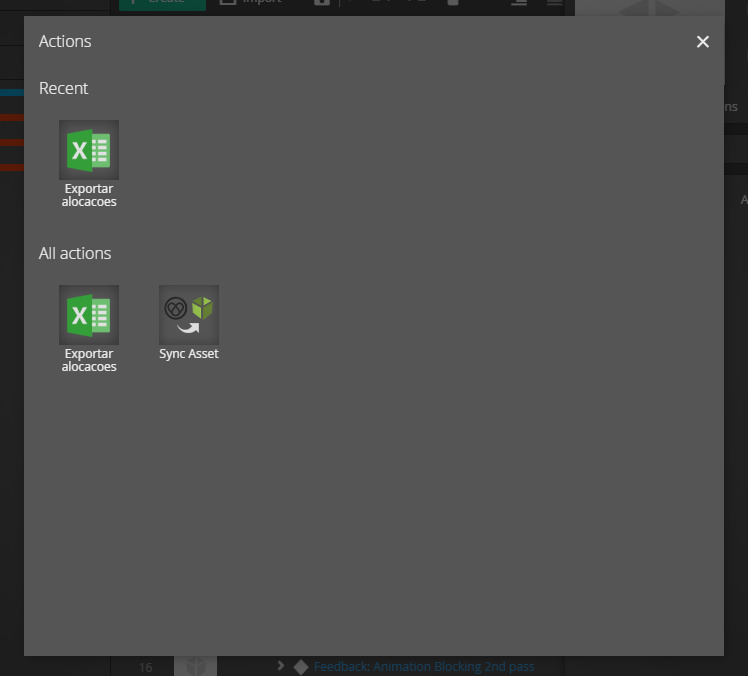Expand the Feedback: Animation Blocking row
The width and height of the screenshot is (748, 676).
(281, 666)
